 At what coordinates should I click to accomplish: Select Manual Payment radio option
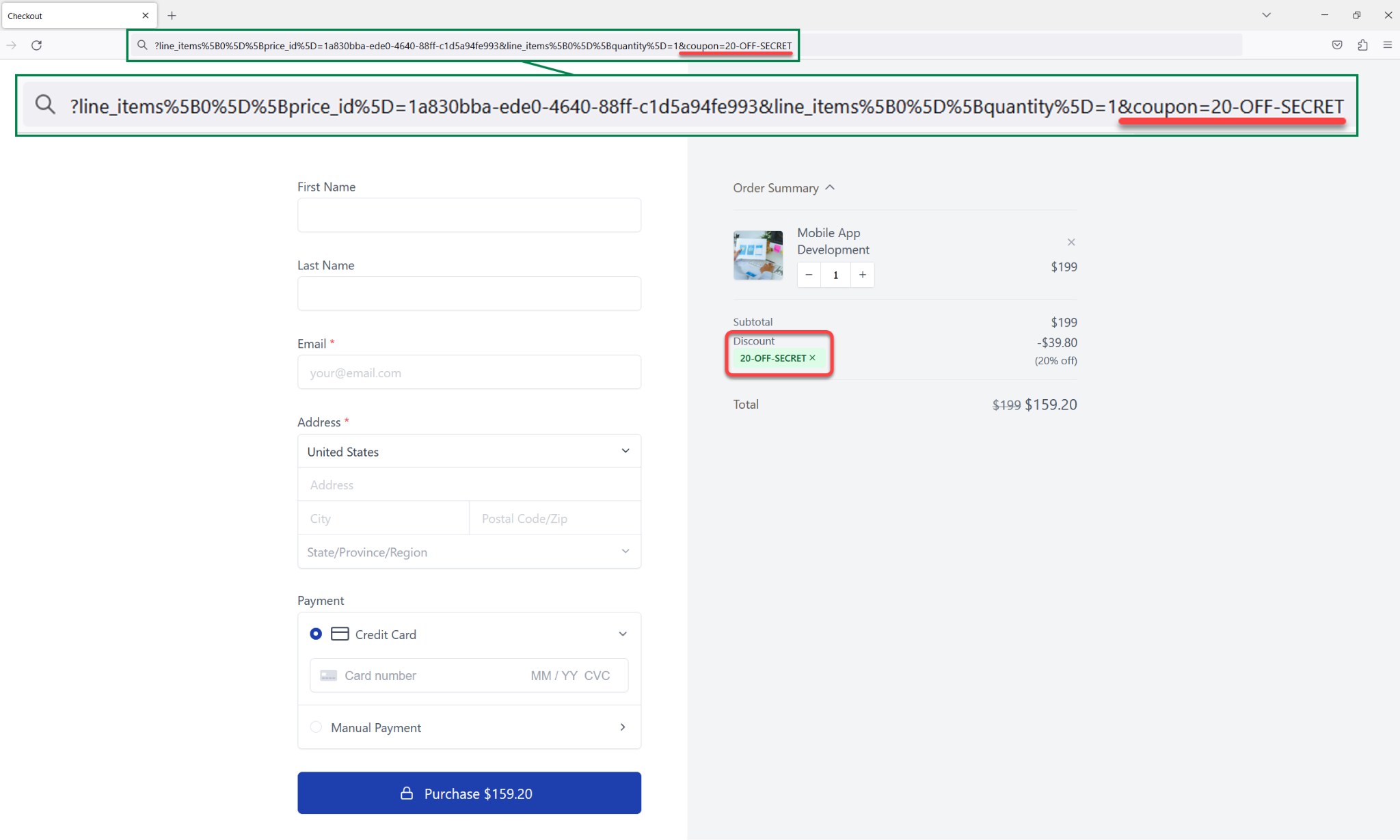(316, 727)
